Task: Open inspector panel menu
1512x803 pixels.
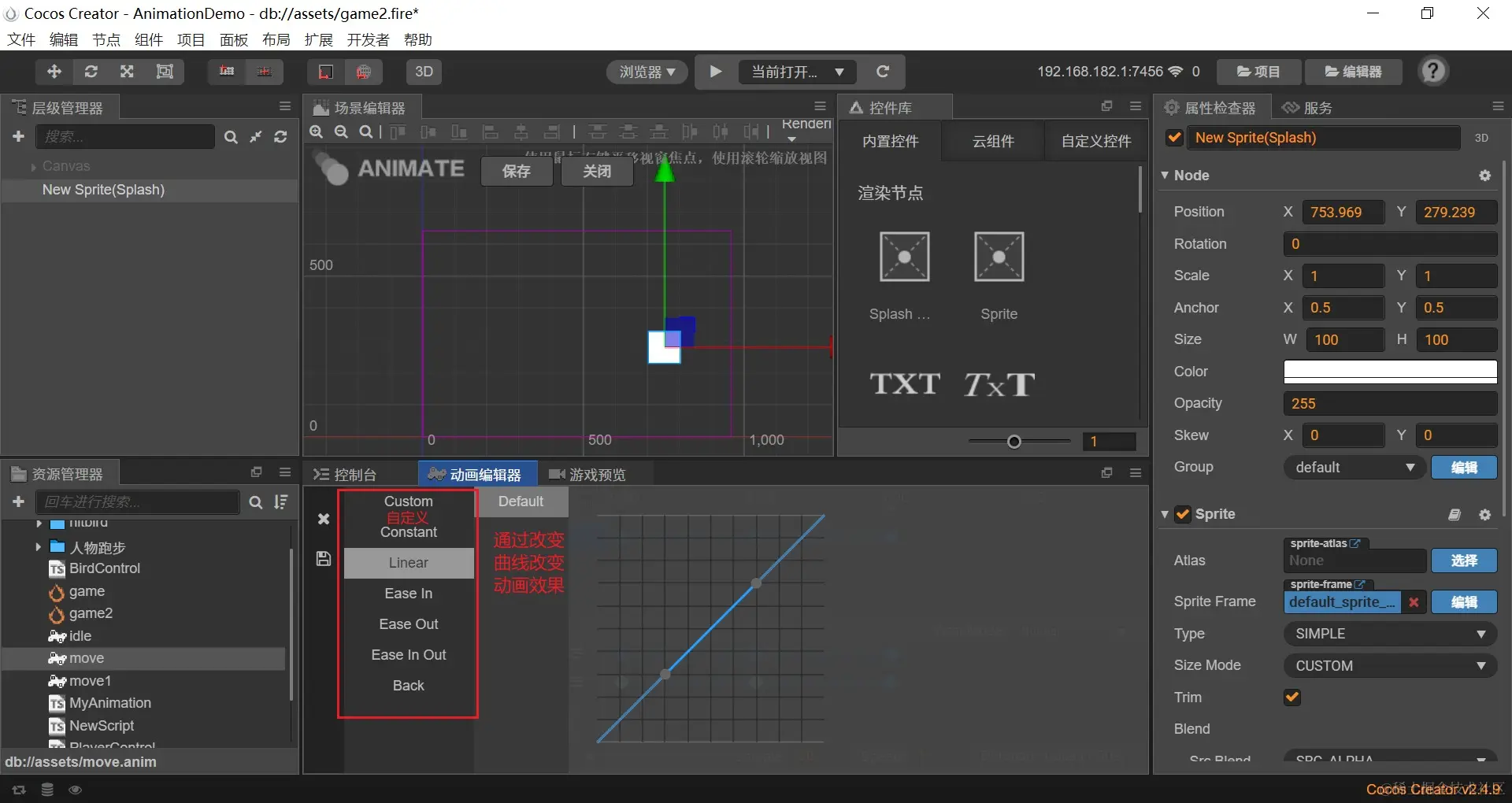Action: (1498, 106)
